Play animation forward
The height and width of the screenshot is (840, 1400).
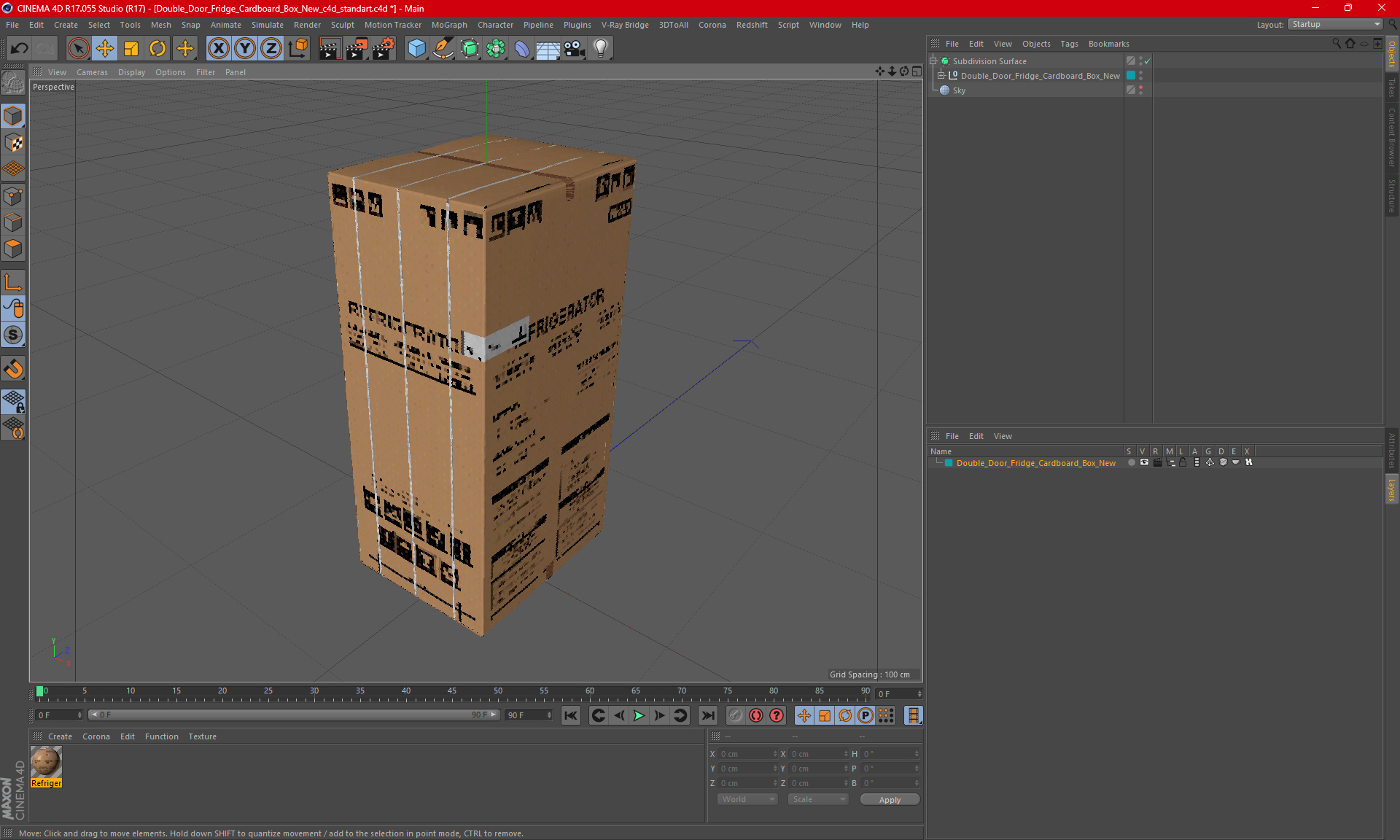tap(639, 715)
